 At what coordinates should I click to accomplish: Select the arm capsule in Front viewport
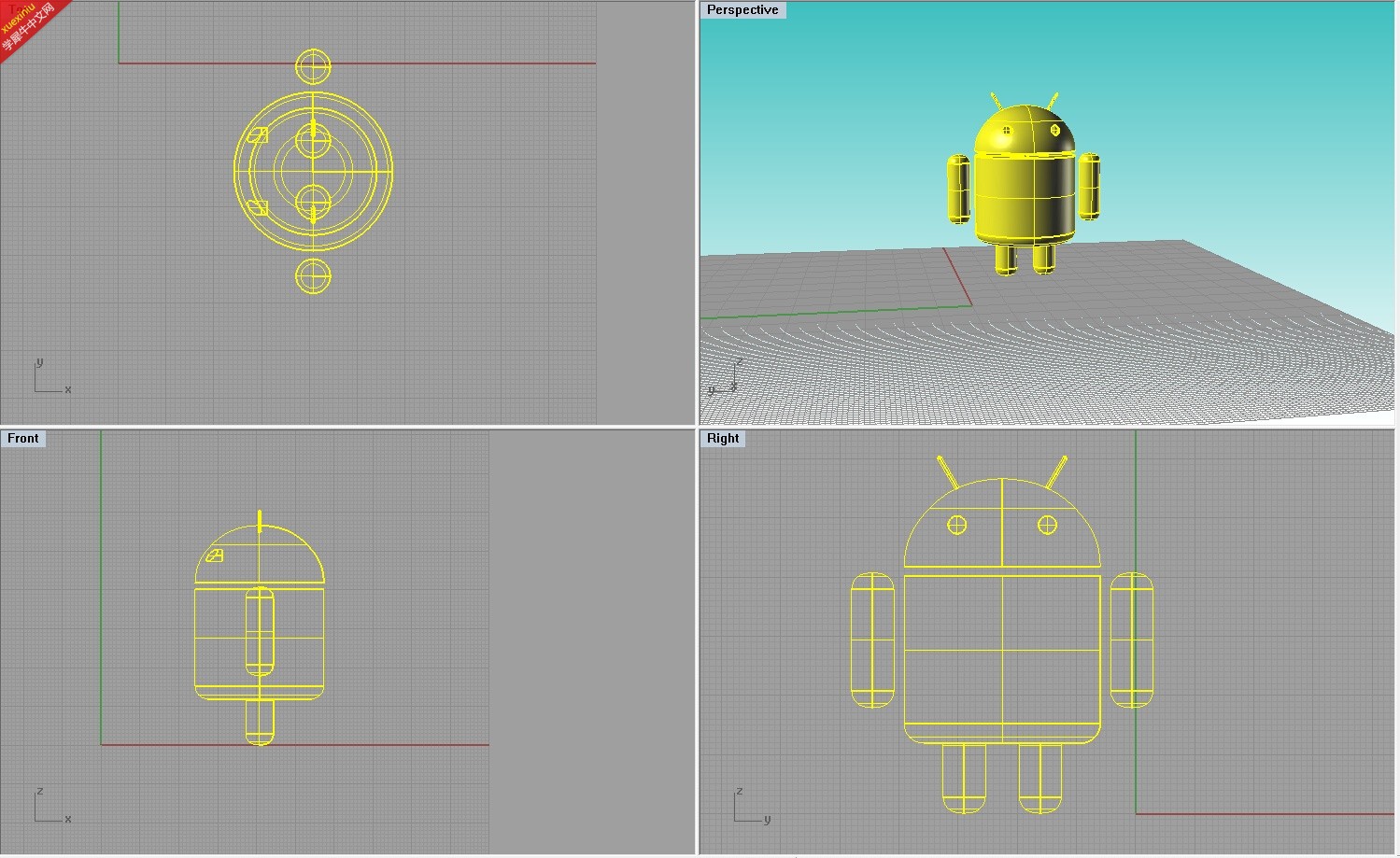[260, 631]
